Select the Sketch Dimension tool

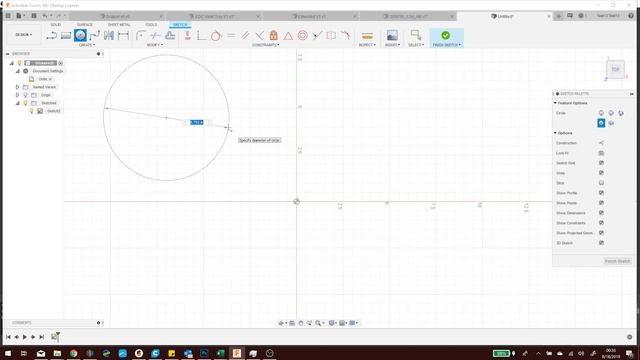(x=123, y=36)
